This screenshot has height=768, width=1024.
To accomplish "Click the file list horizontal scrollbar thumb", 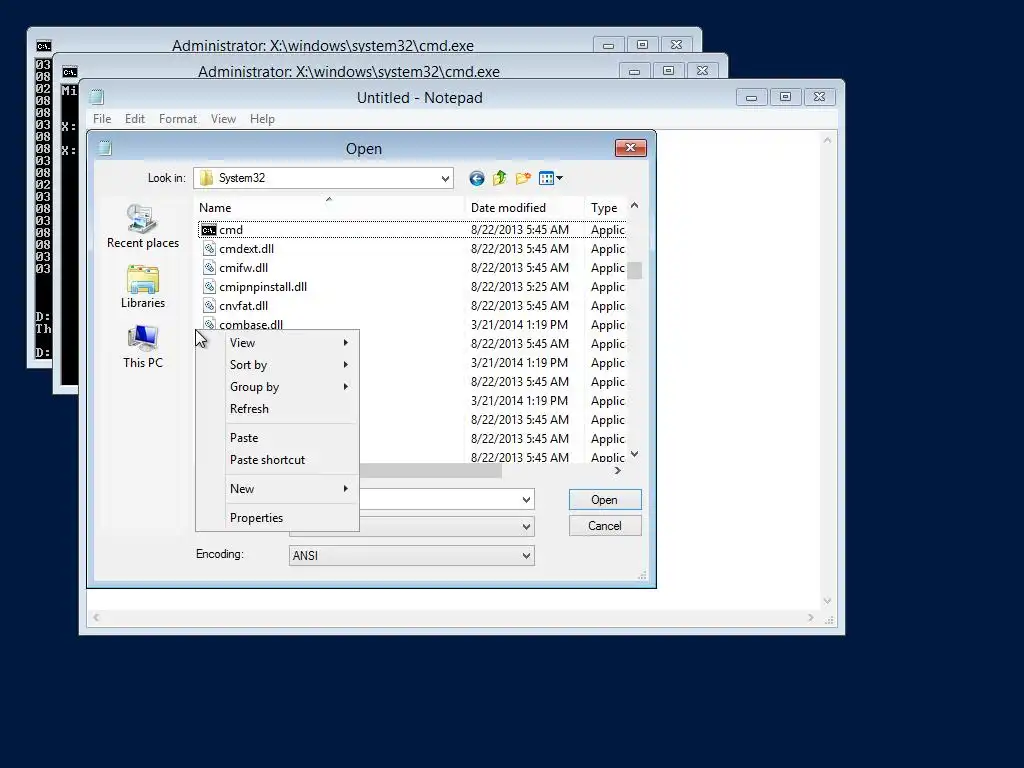I will pos(430,470).
